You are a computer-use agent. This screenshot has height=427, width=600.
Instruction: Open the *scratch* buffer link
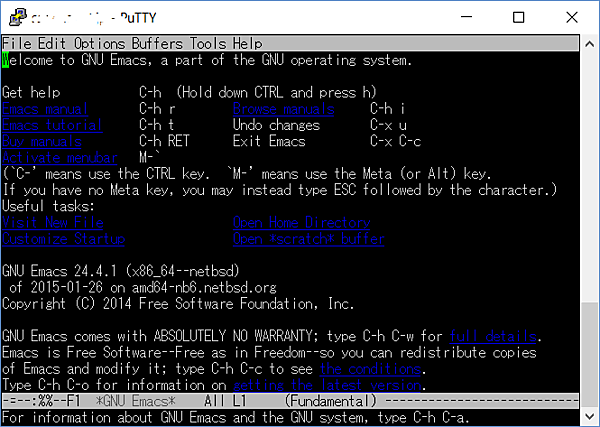309,239
